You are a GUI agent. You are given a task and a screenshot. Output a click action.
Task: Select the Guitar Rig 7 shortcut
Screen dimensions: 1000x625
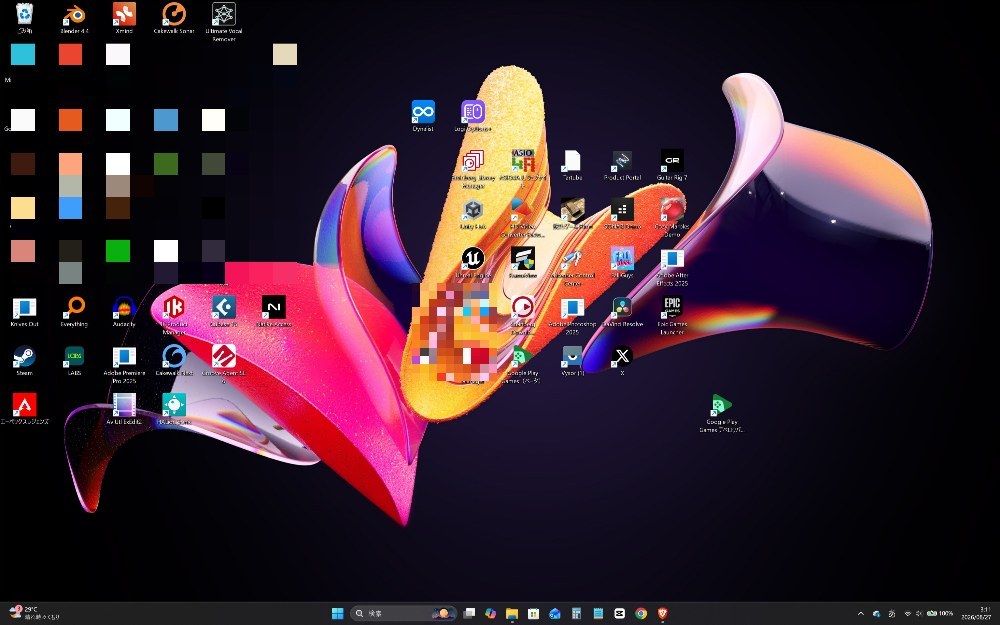[x=672, y=165]
